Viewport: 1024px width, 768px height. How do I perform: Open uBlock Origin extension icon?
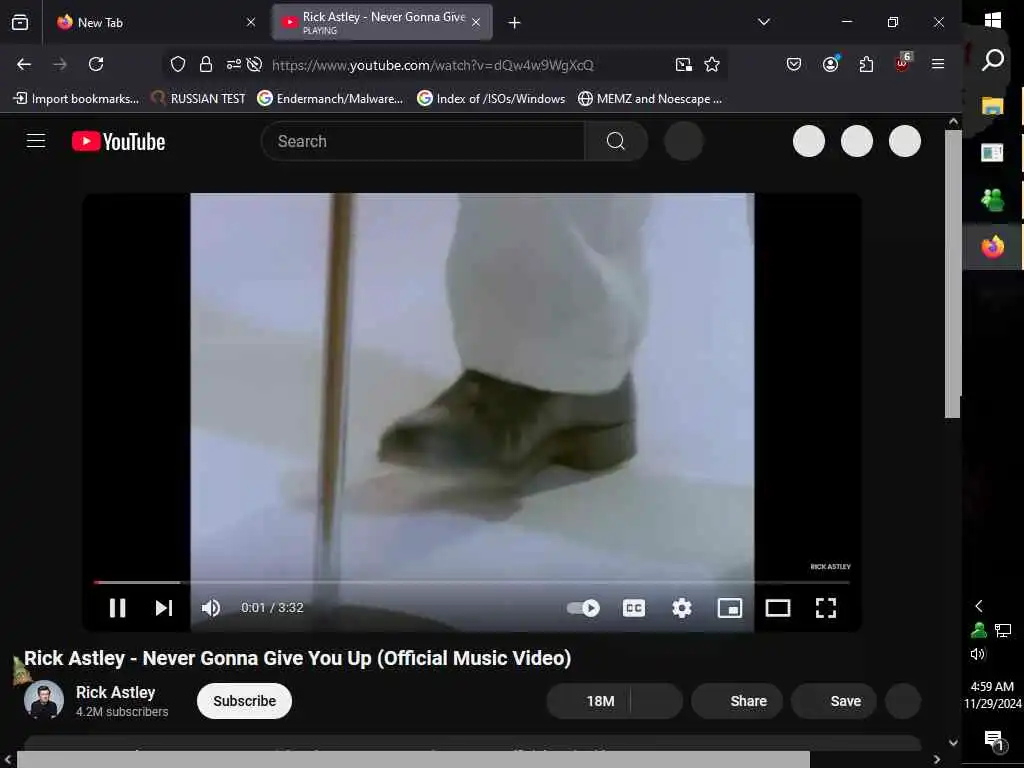tap(902, 63)
